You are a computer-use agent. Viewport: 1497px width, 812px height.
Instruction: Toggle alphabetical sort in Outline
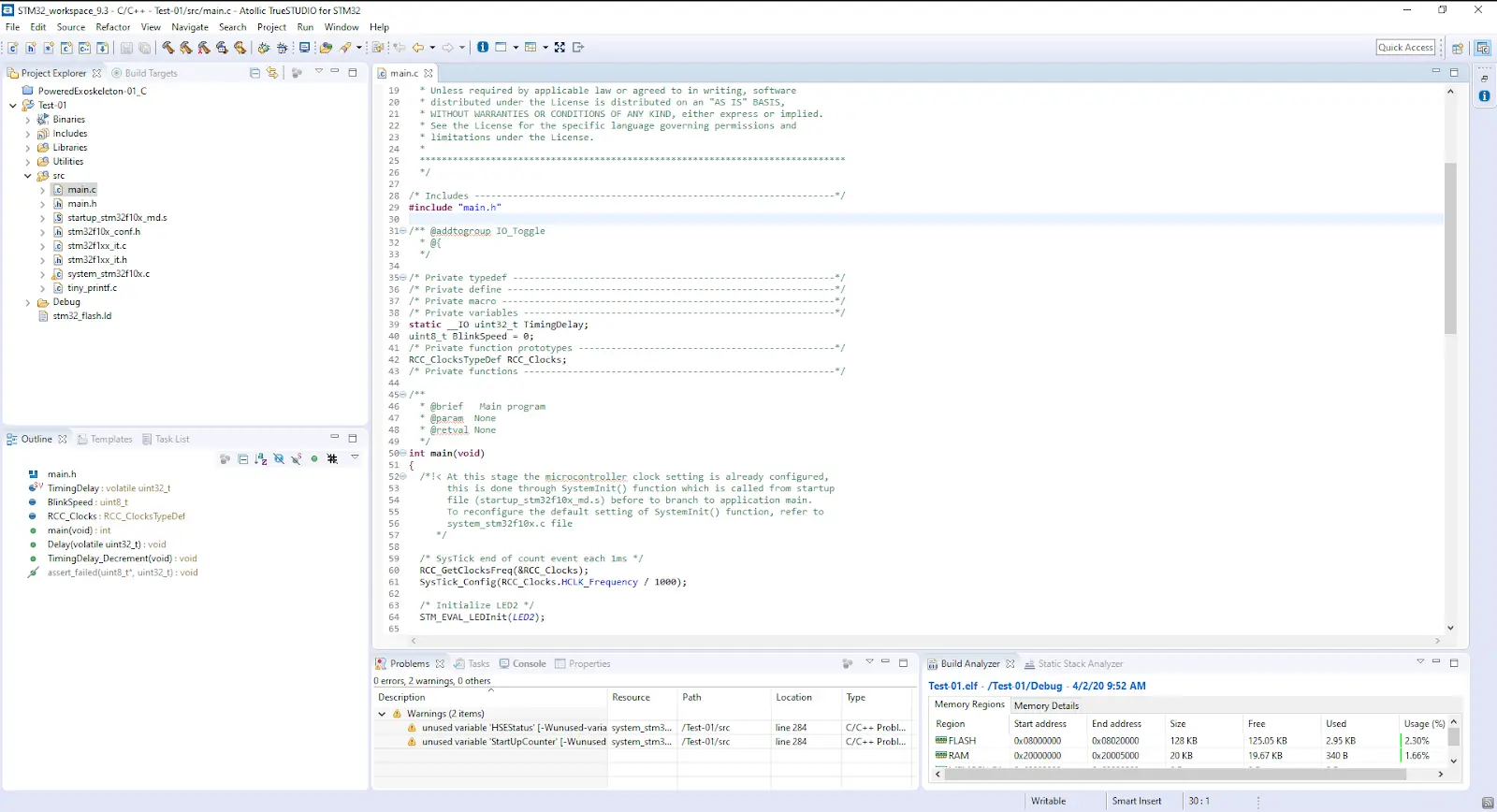pos(260,458)
